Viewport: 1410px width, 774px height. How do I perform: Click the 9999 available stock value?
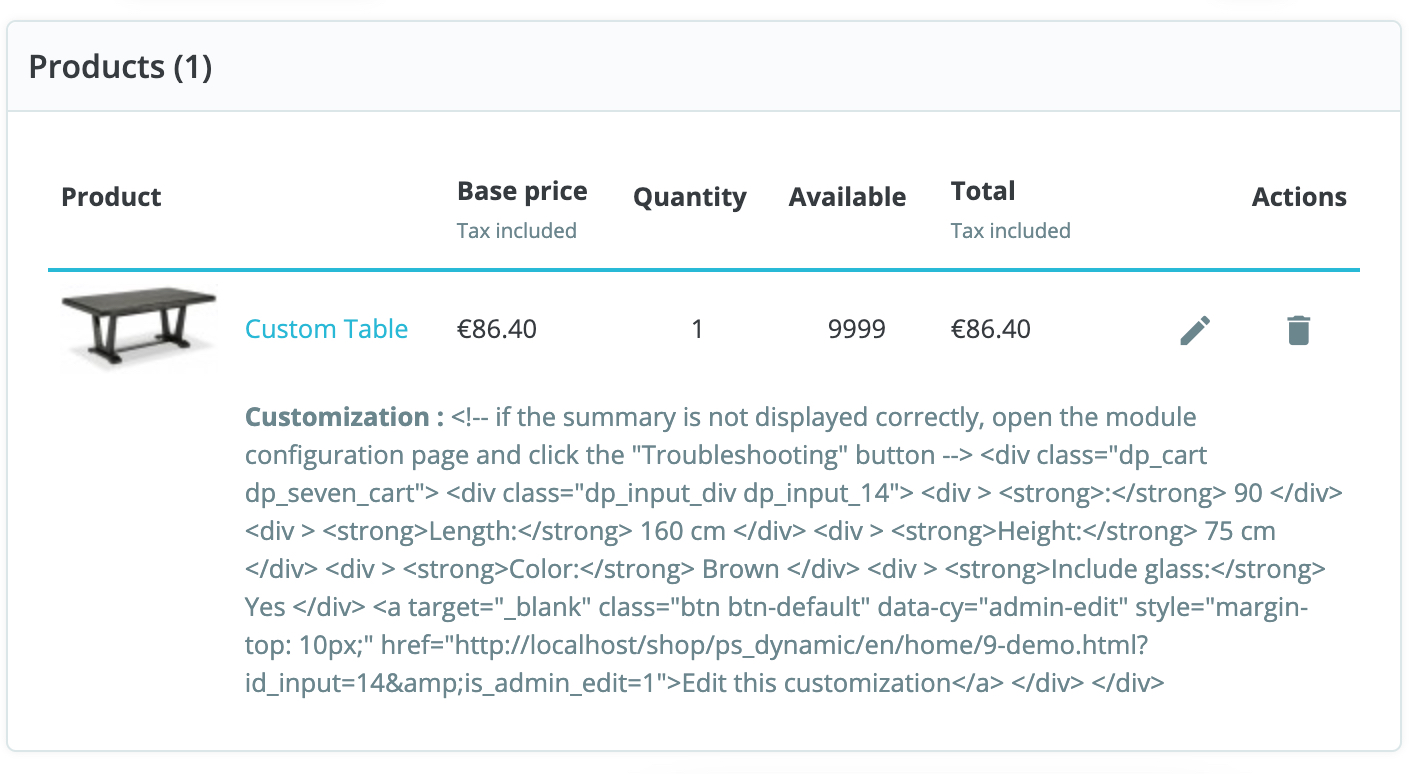856,329
